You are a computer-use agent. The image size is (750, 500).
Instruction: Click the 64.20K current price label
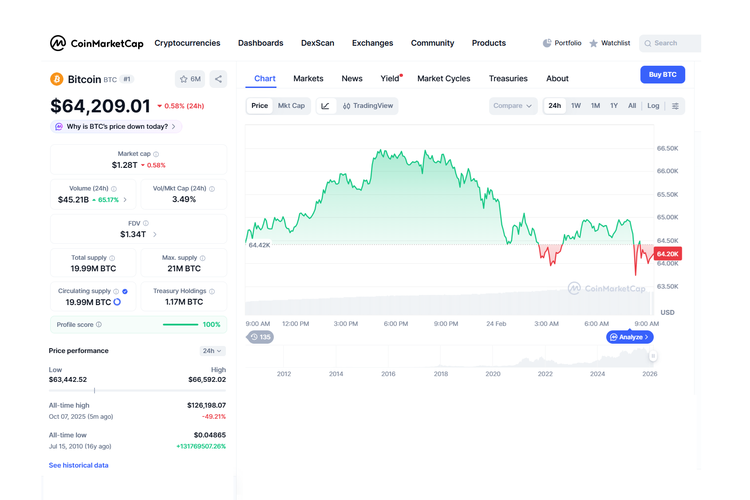pyautogui.click(x=668, y=254)
